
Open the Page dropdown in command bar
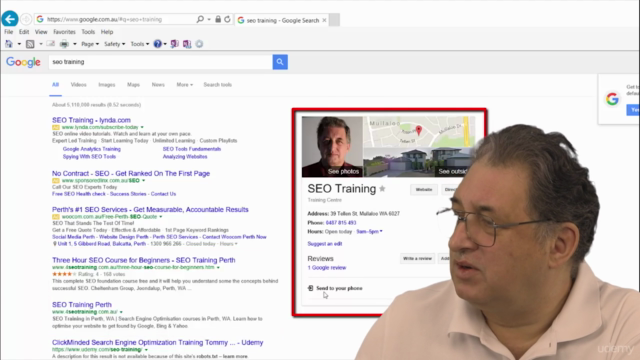90,44
